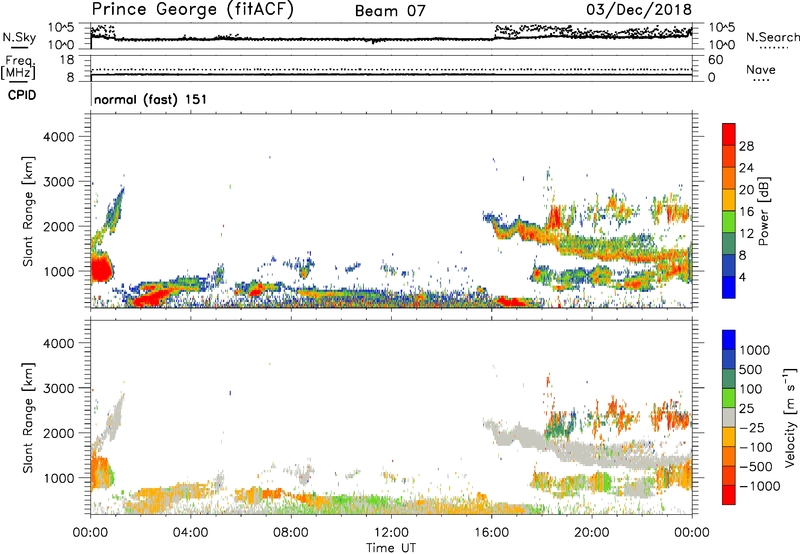Click the date "03/Dec/2018"
The width and height of the screenshot is (800, 554).
tap(639, 9)
